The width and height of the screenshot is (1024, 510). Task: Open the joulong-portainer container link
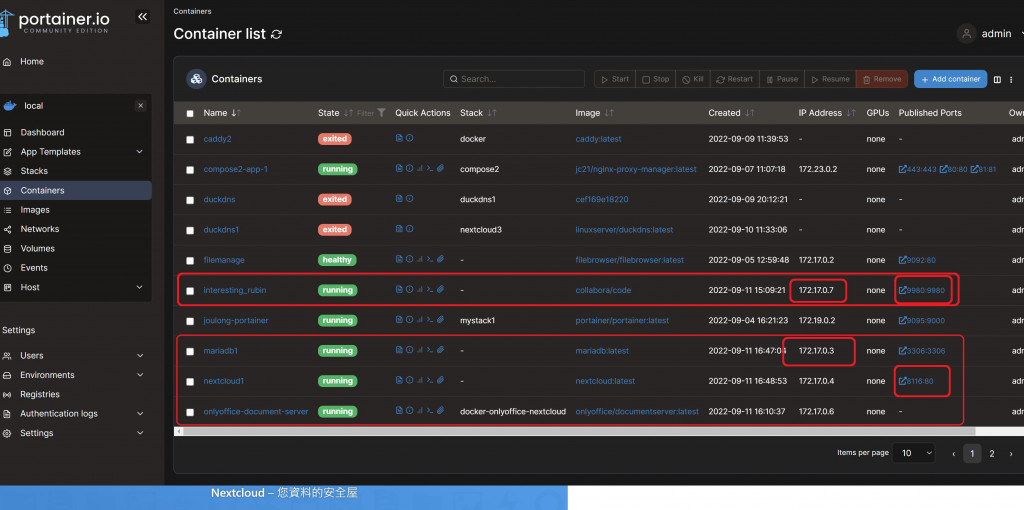pos(236,321)
